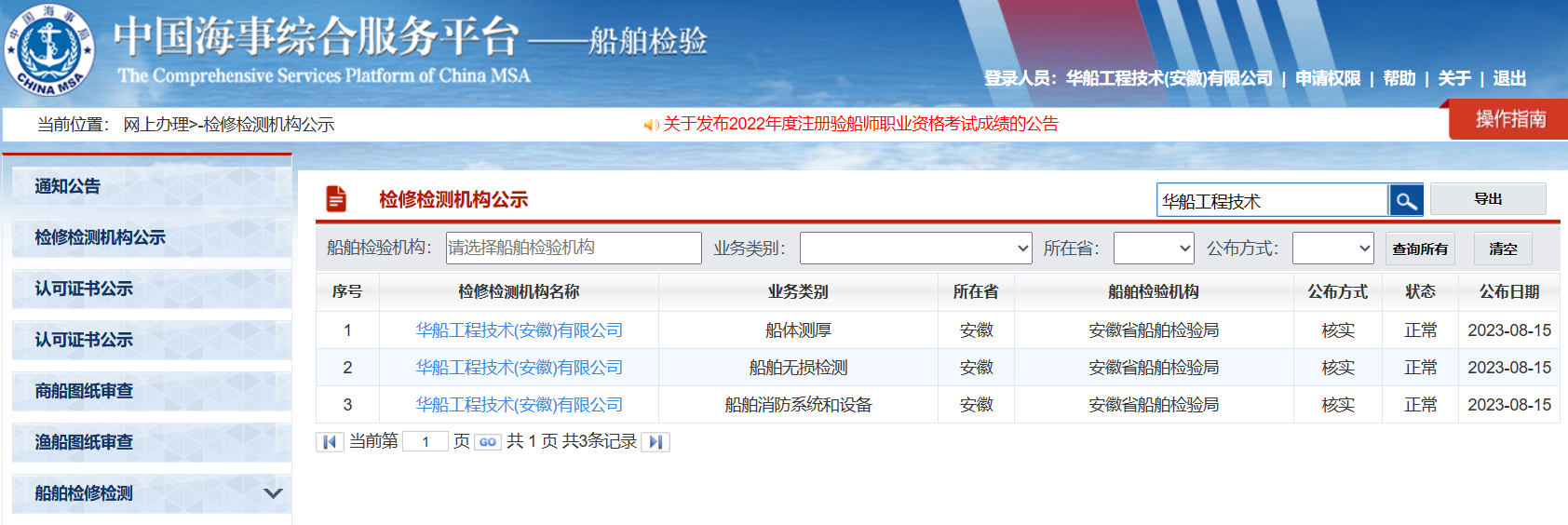Click the 序号 column header

point(347,291)
